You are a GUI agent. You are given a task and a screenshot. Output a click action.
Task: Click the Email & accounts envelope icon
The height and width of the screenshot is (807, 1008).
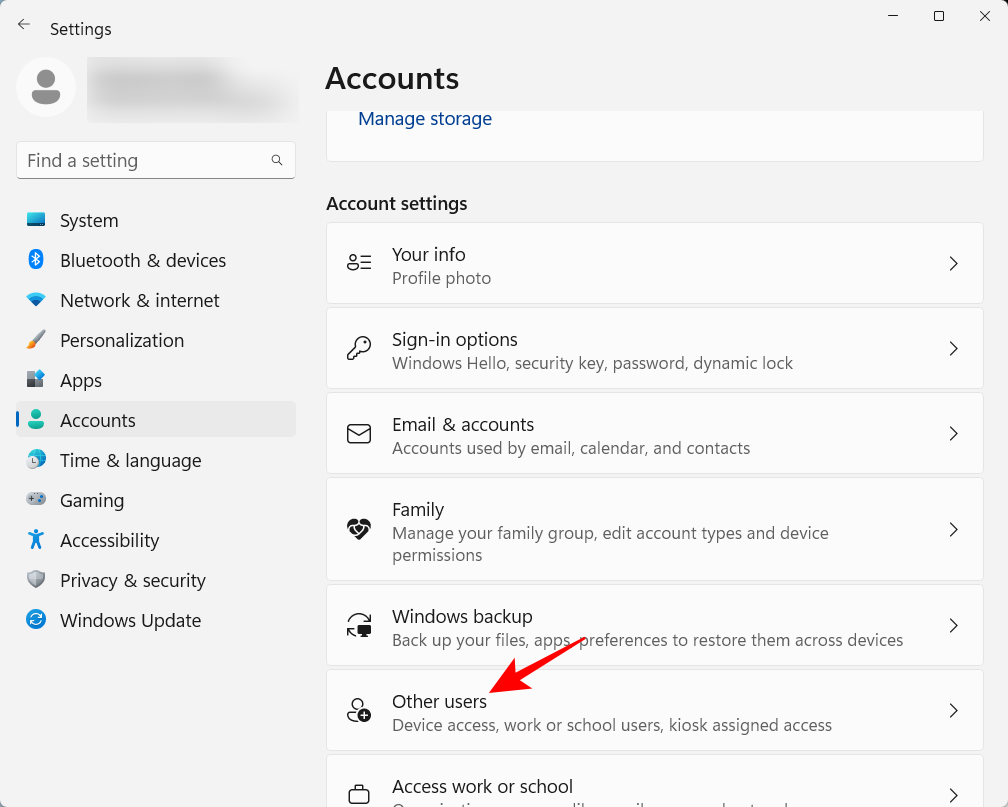[x=359, y=433]
